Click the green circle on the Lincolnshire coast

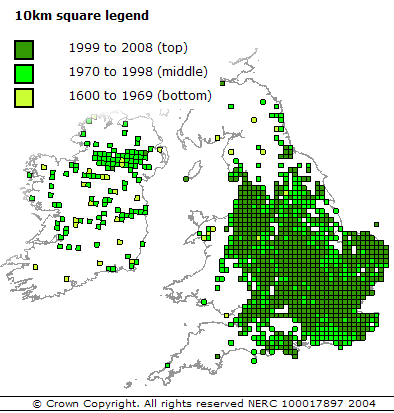[336, 211]
